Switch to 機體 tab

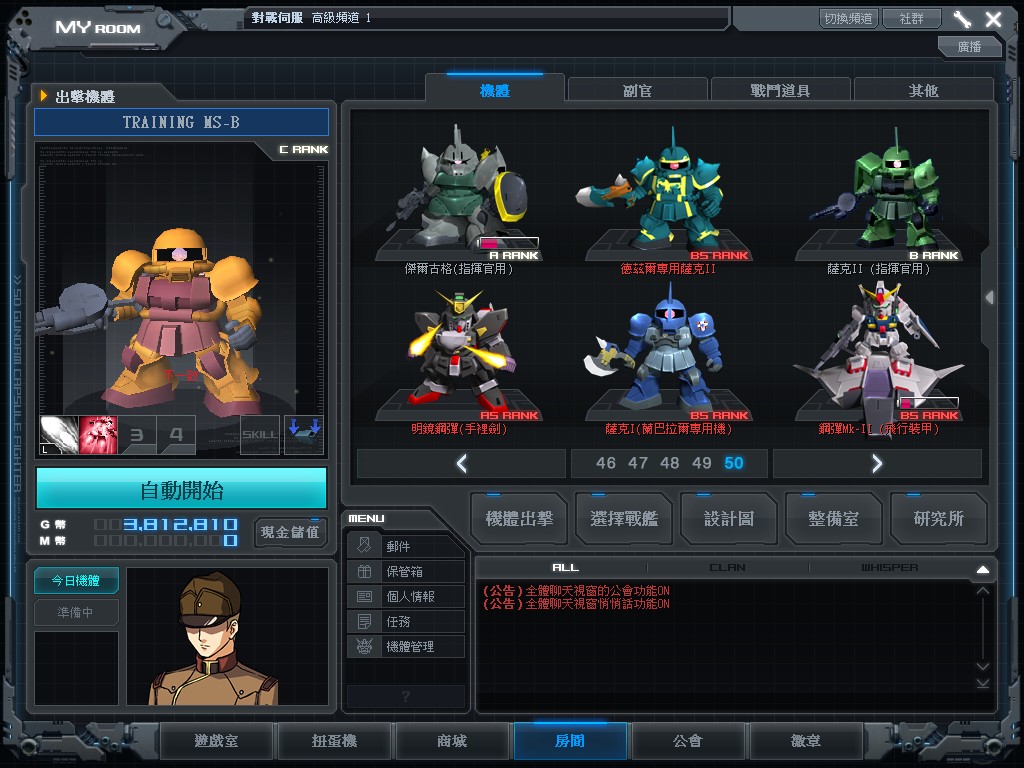494,89
